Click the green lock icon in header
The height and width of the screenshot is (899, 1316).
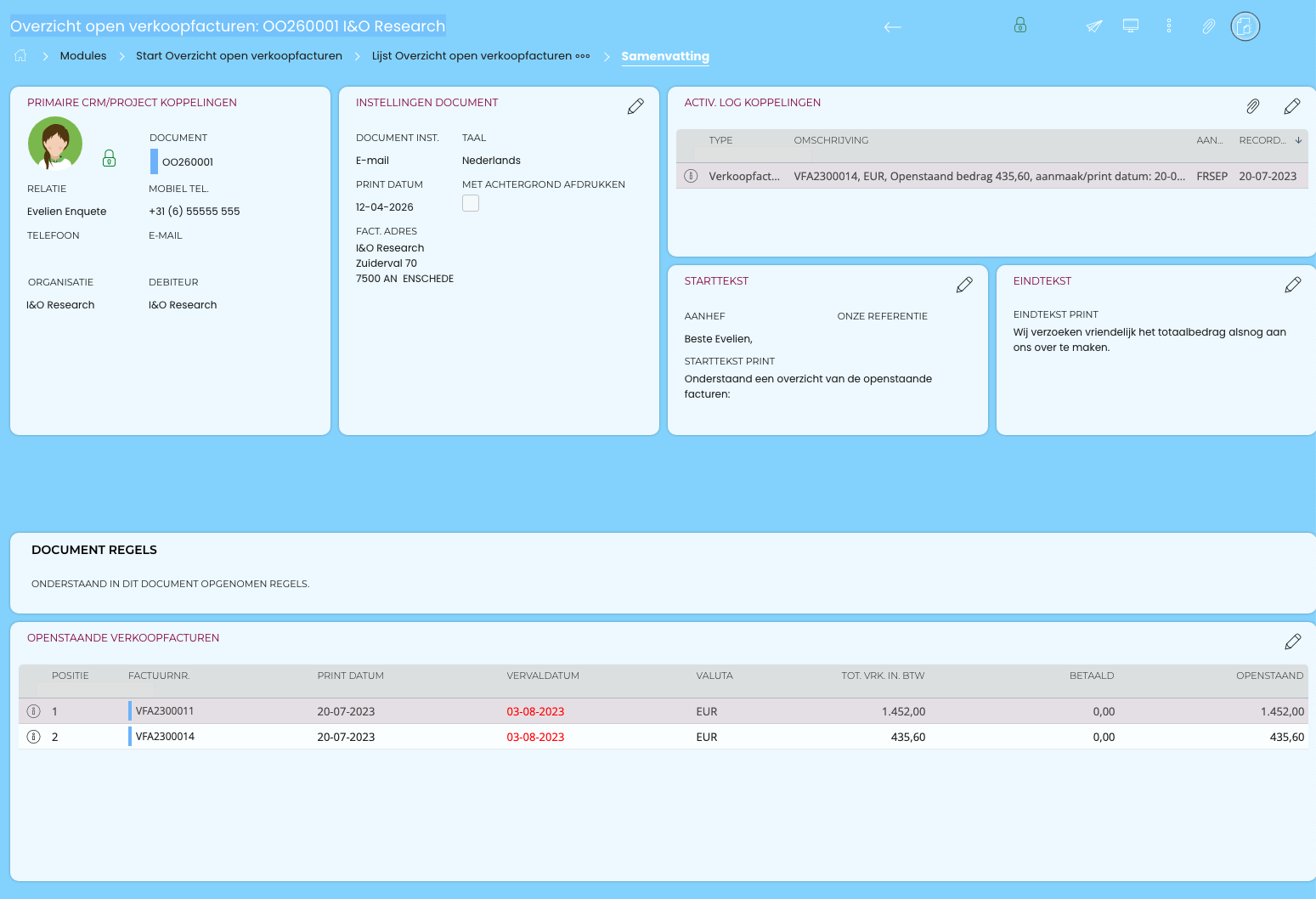1020,25
